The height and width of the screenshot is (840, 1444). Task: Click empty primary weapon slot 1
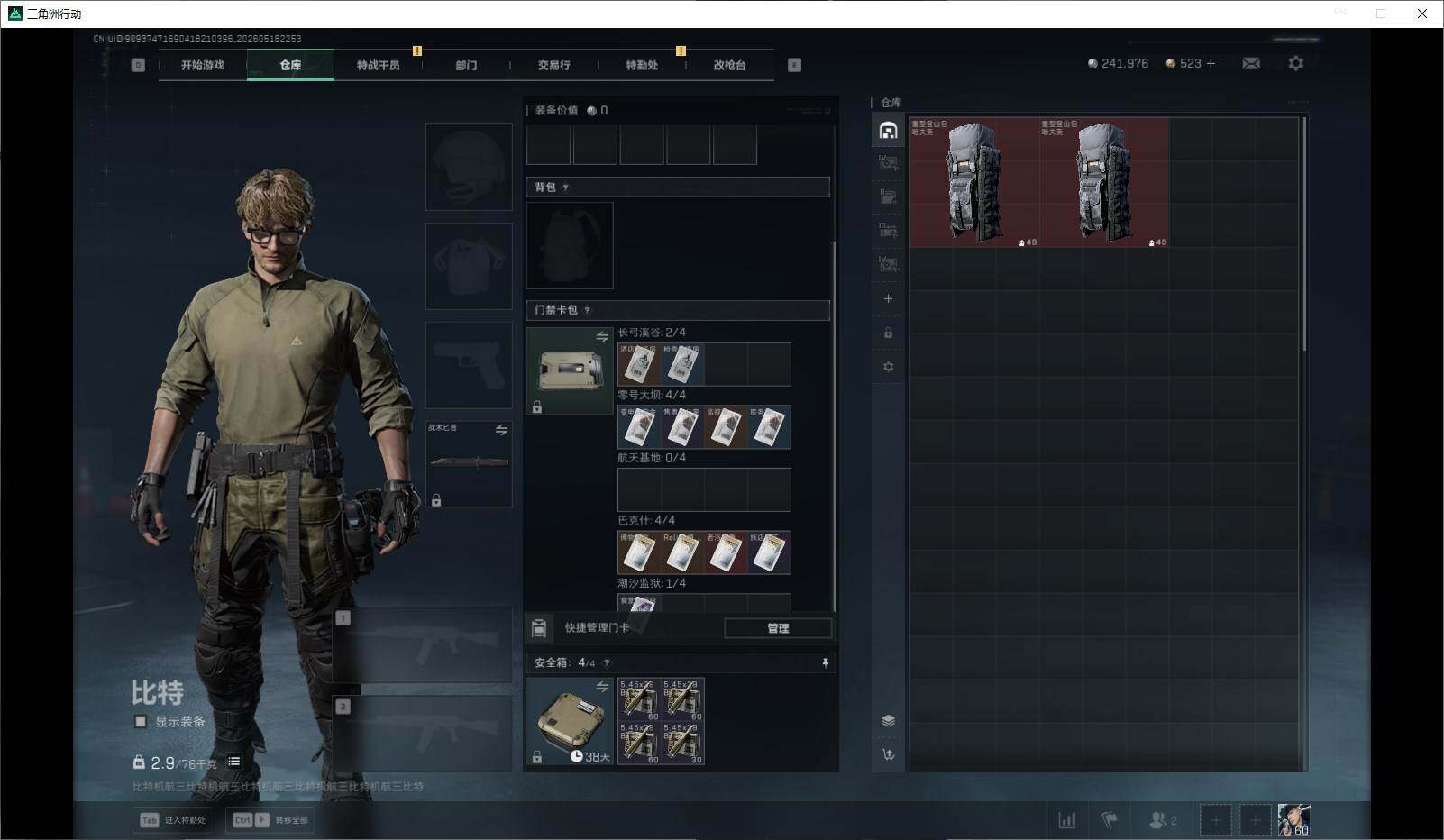[423, 645]
